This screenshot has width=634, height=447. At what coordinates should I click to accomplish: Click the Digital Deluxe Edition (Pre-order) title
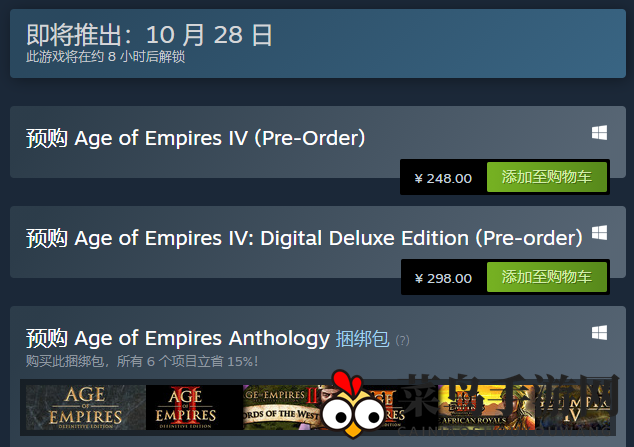point(304,238)
